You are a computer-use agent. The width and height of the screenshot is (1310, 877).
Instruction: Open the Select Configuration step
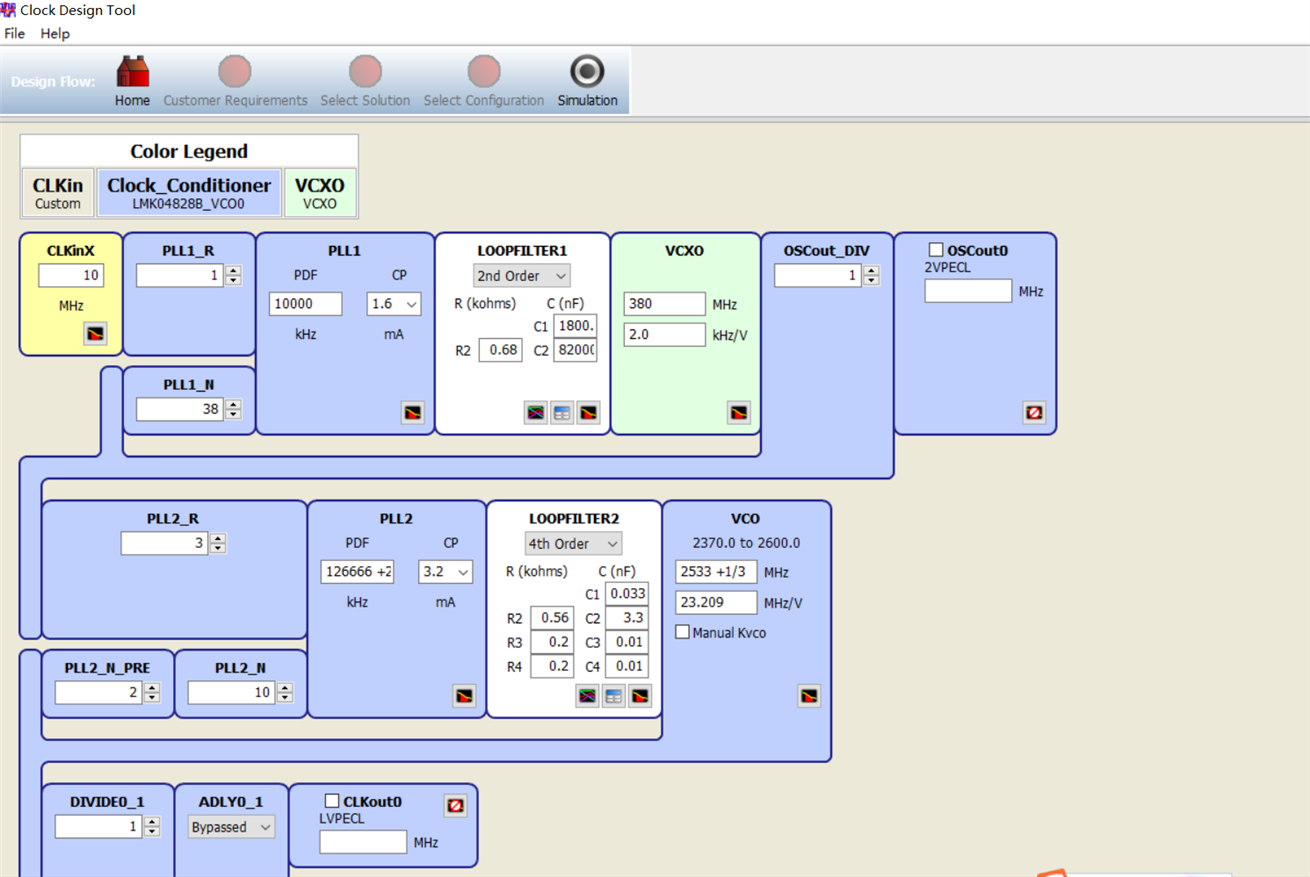click(484, 81)
